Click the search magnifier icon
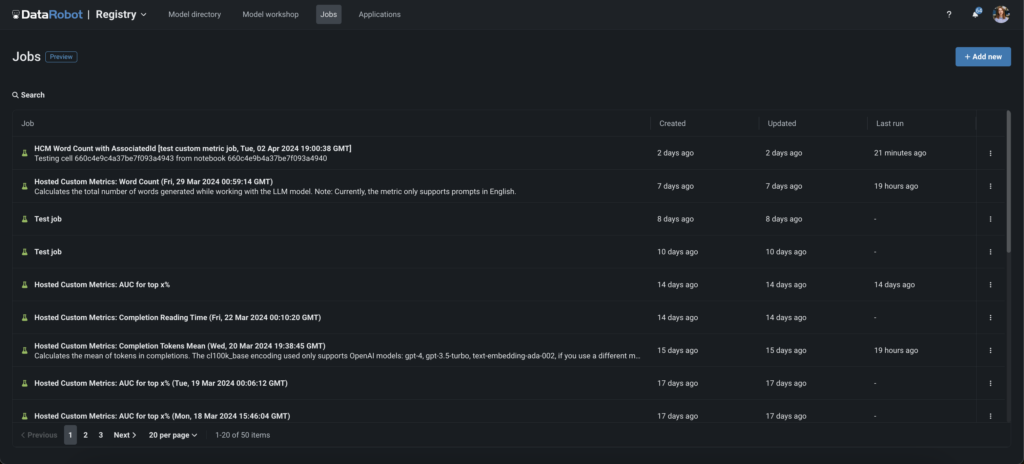Viewport: 1024px width, 464px height. pos(15,95)
